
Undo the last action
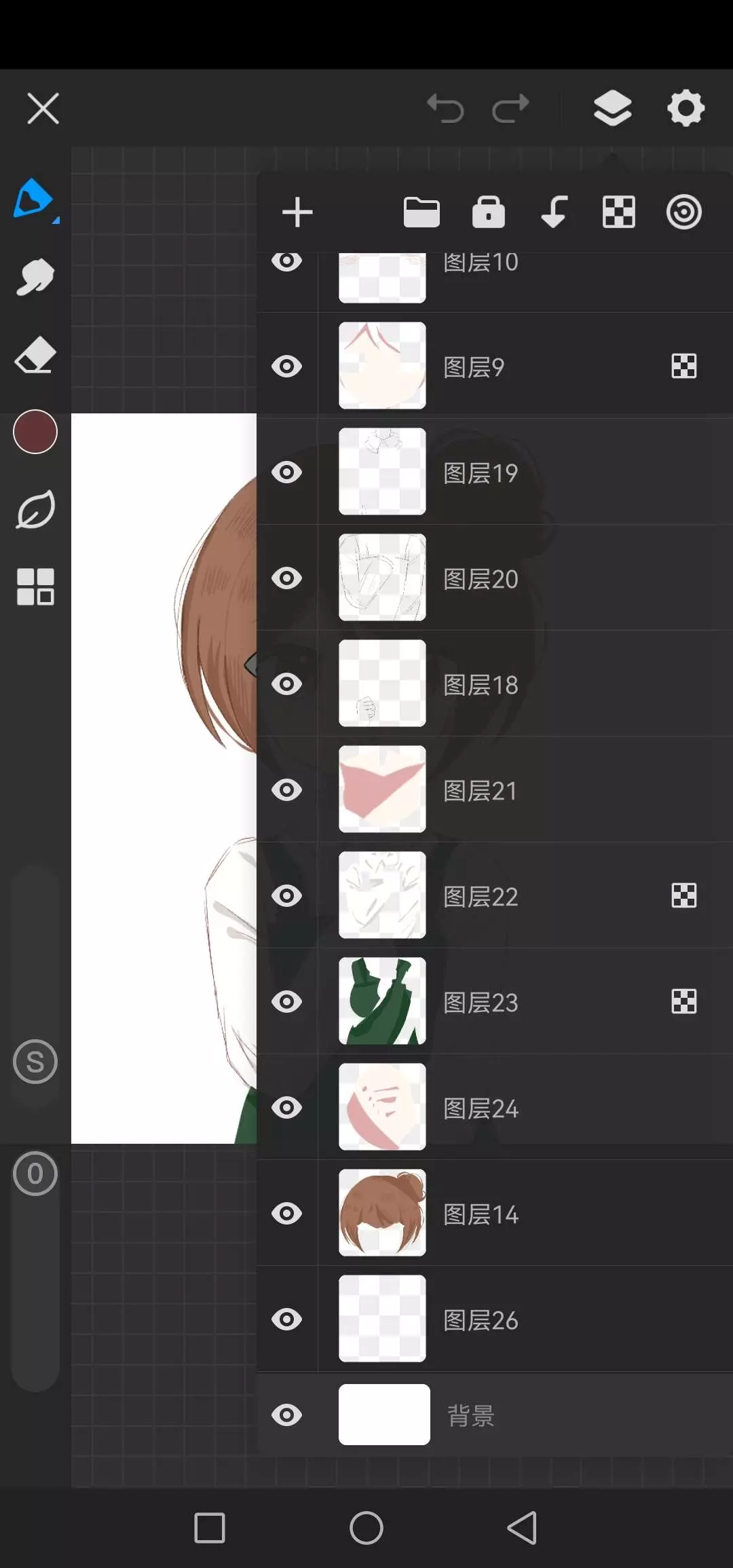[445, 109]
